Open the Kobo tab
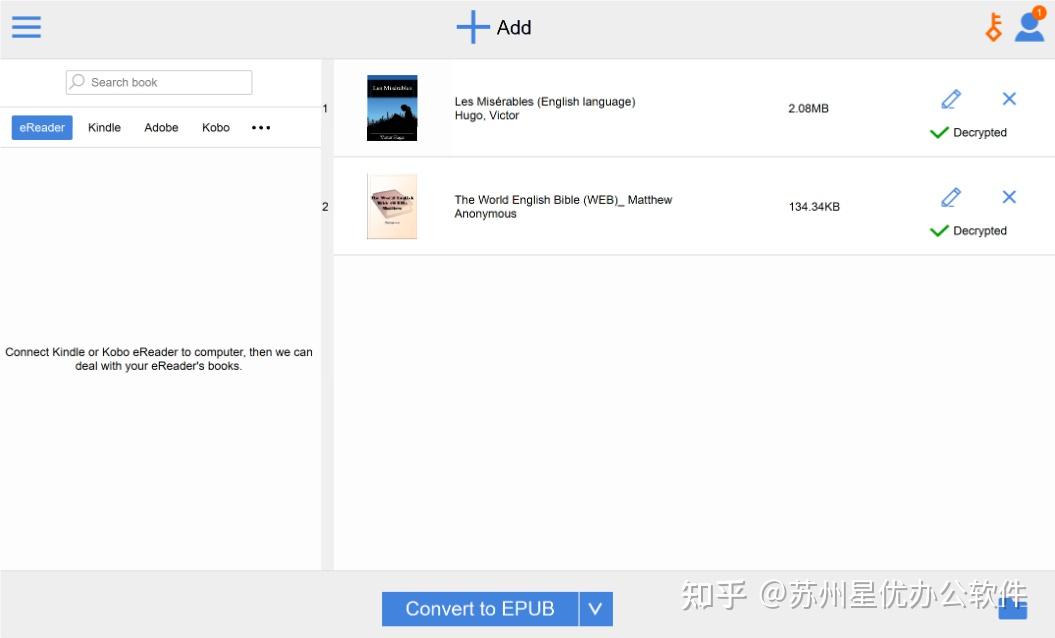Screen dimensions: 1055x638 [215, 127]
